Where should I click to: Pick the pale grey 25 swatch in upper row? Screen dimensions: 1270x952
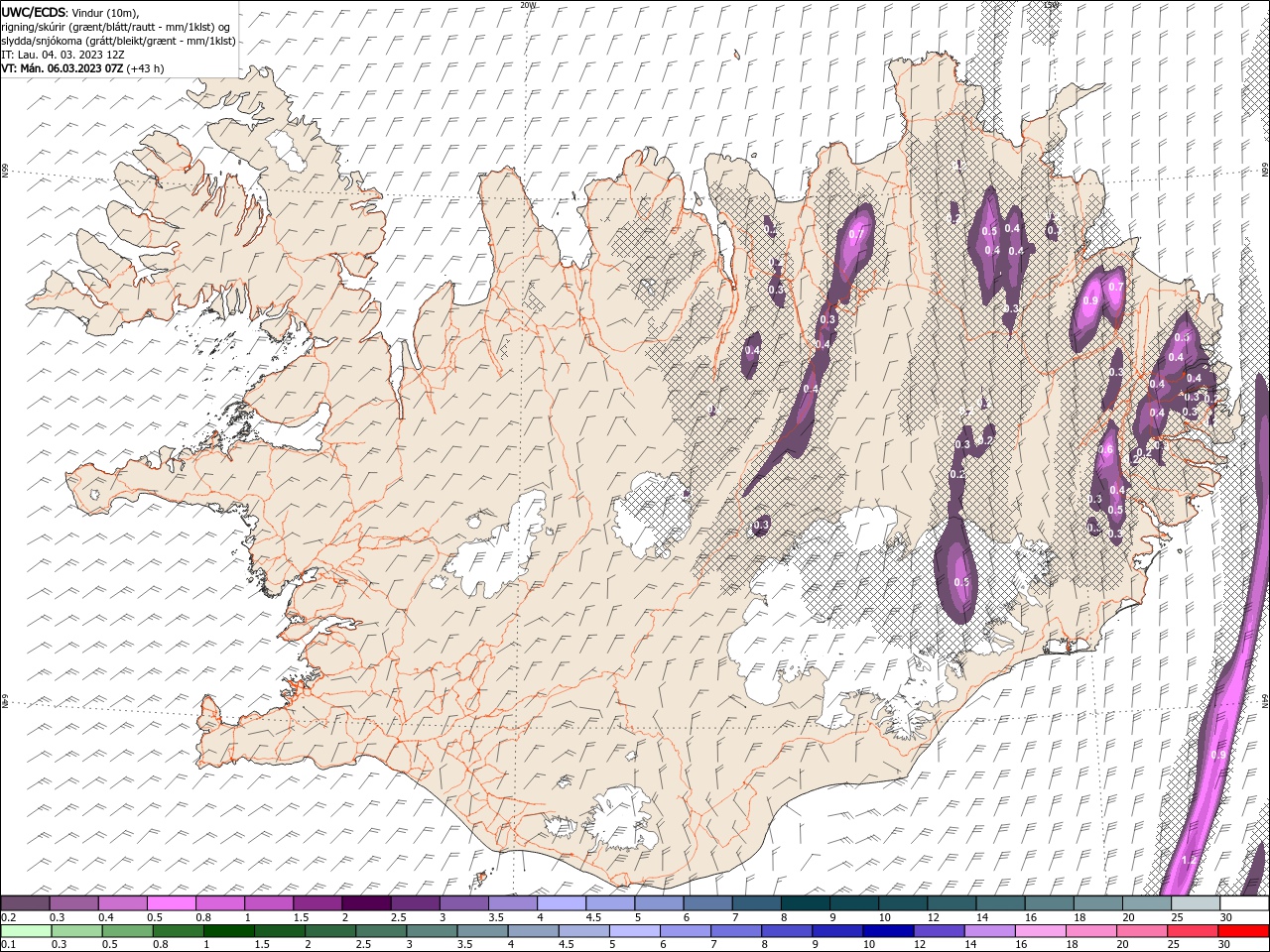(x=1196, y=903)
